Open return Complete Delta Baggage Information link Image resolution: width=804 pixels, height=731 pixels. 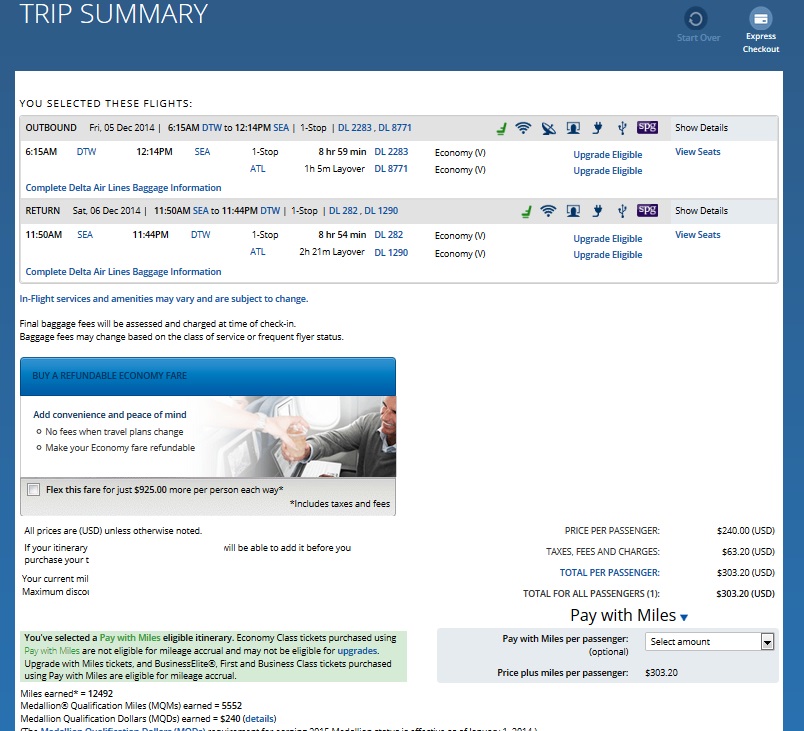point(123,272)
